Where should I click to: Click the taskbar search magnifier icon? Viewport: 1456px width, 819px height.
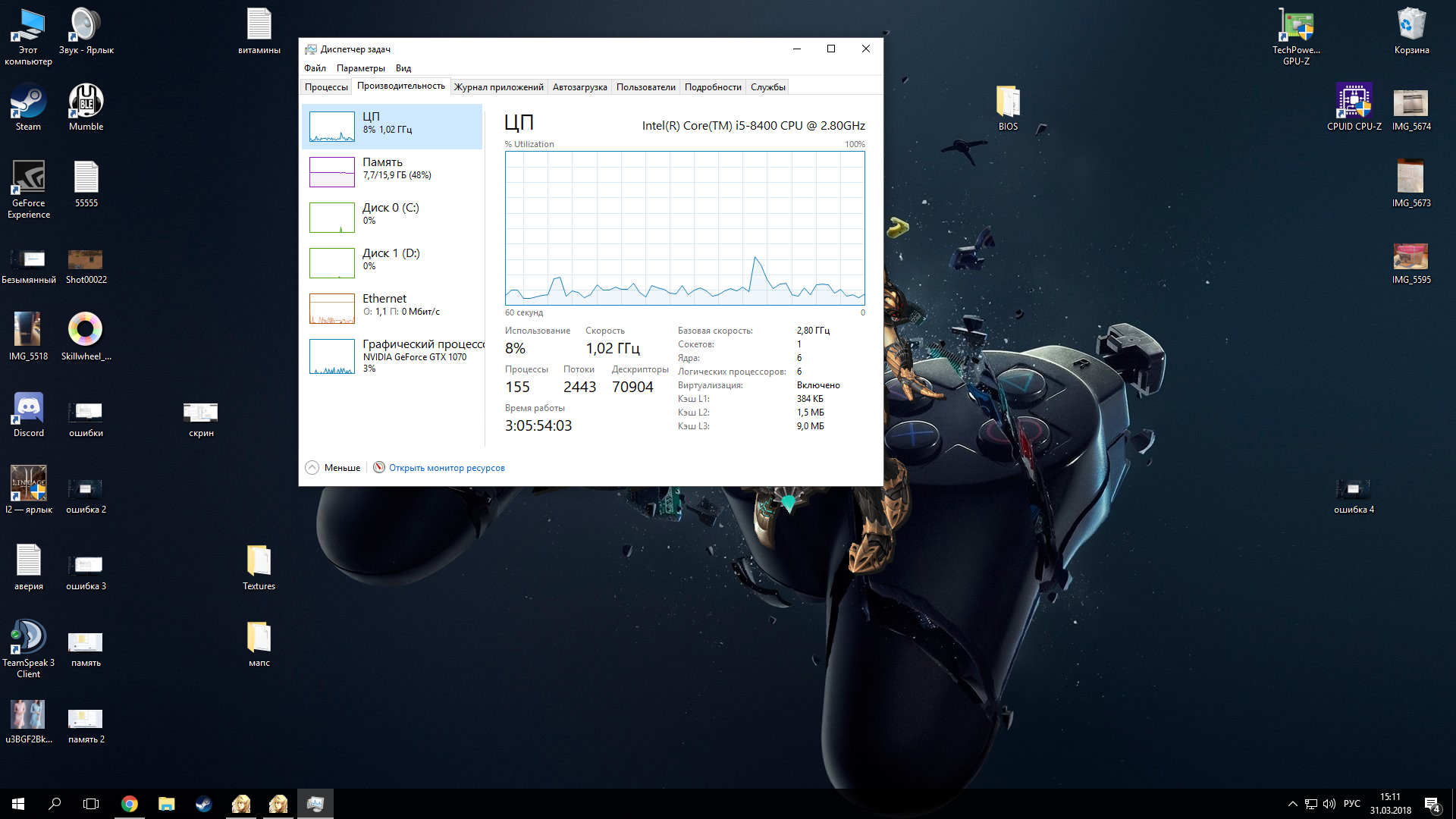pyautogui.click(x=55, y=804)
